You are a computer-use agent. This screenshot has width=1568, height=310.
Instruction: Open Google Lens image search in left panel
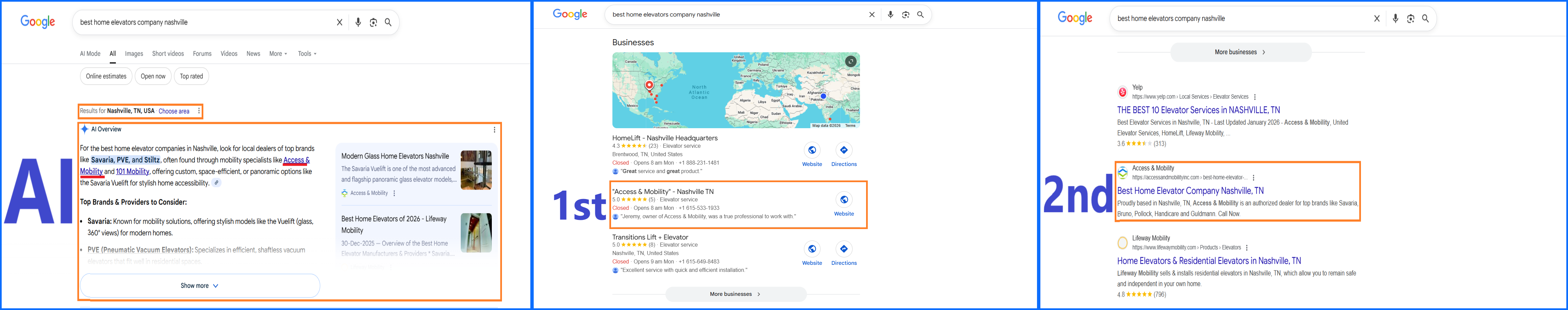point(373,23)
